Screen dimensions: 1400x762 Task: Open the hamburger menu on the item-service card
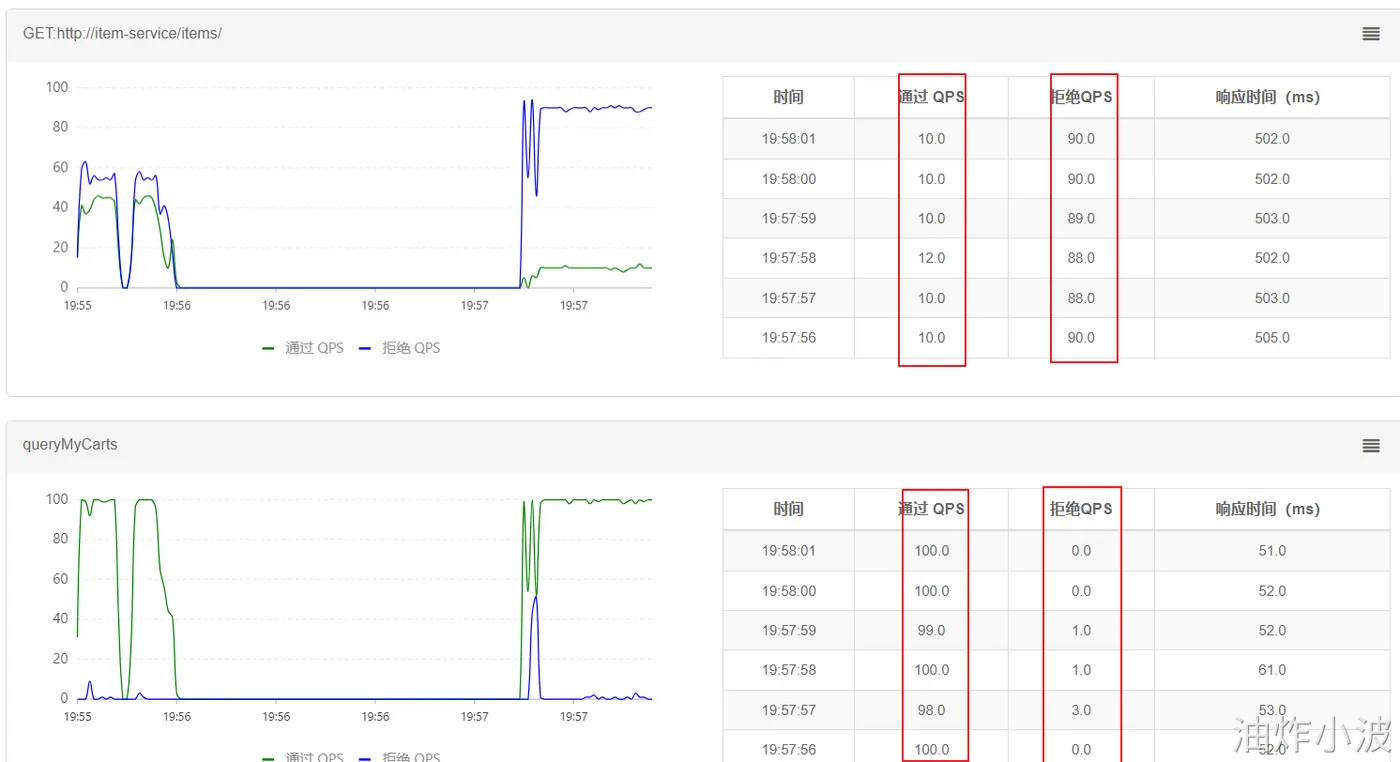pyautogui.click(x=1371, y=34)
